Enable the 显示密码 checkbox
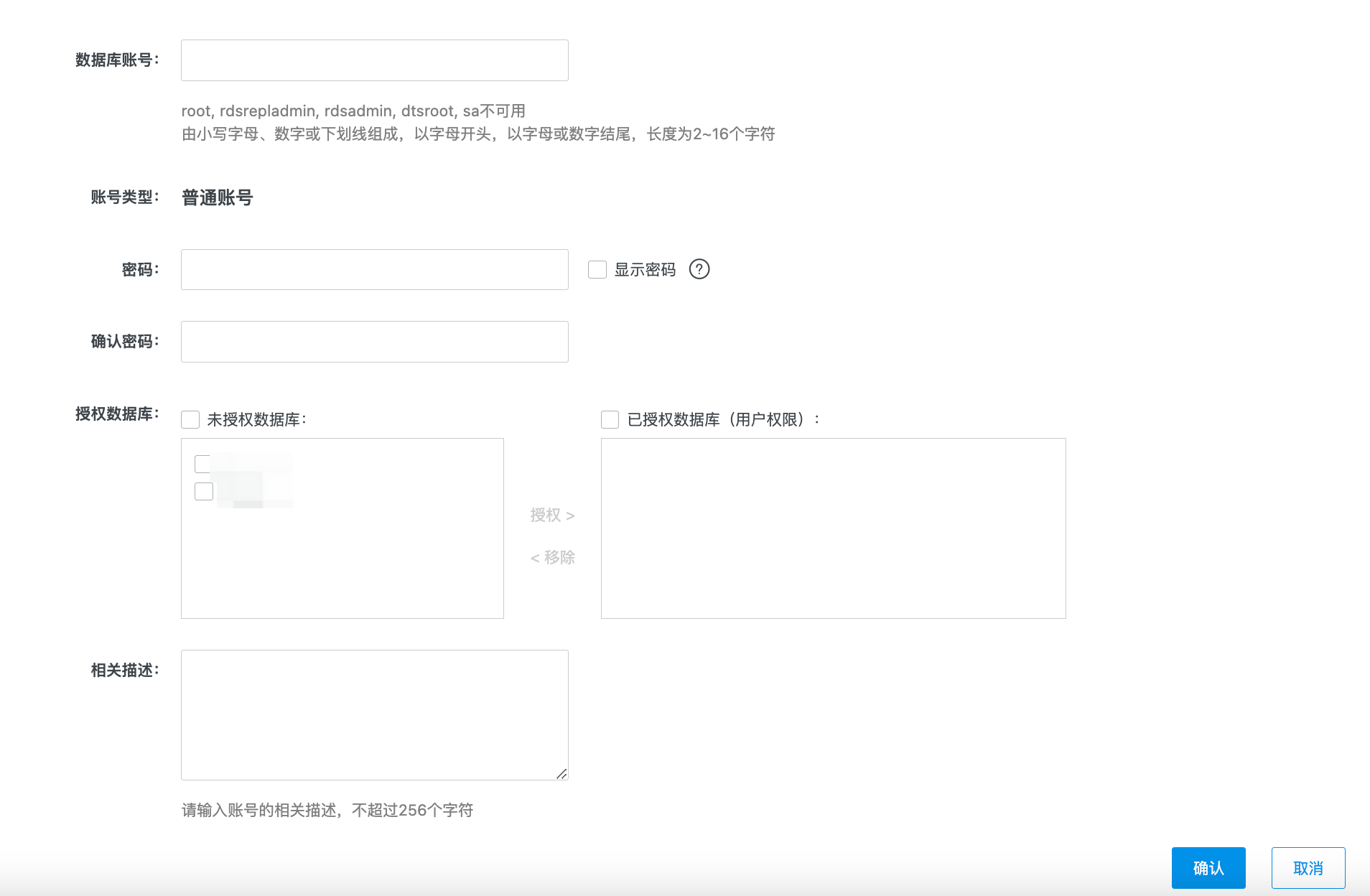Screen dimensions: 1370x896 597,270
